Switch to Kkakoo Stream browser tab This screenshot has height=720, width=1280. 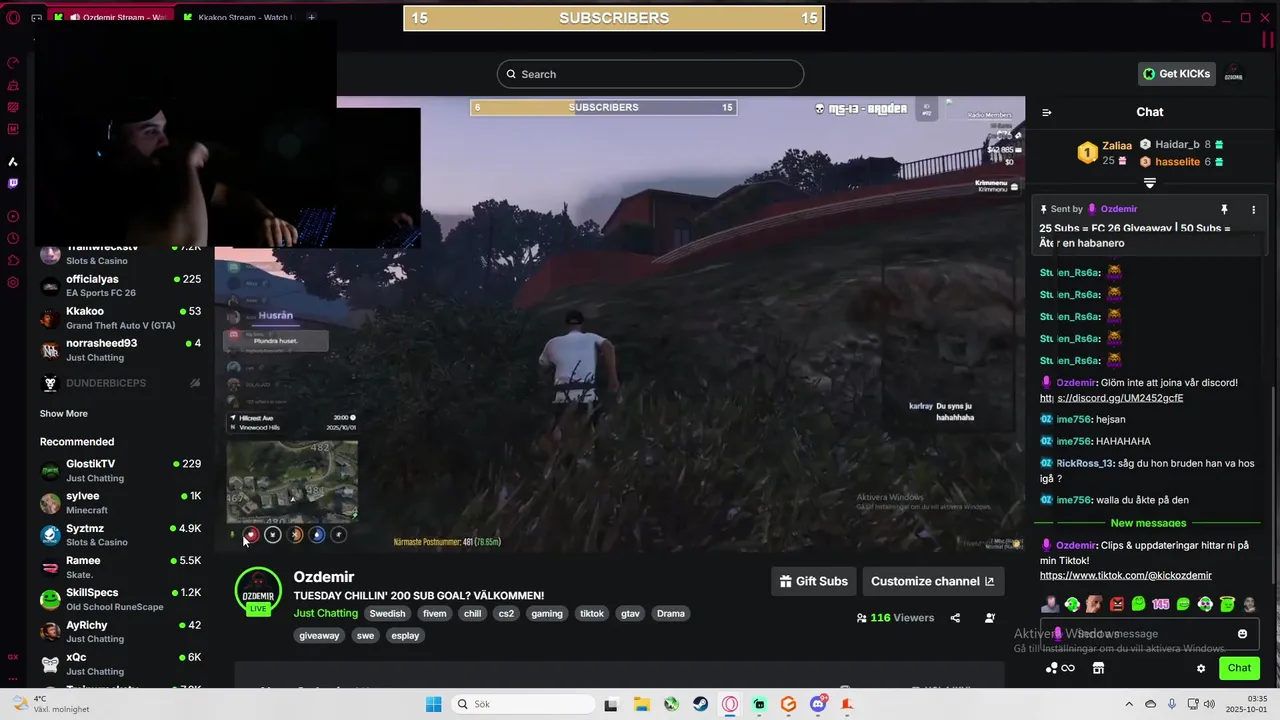pyautogui.click(x=238, y=17)
